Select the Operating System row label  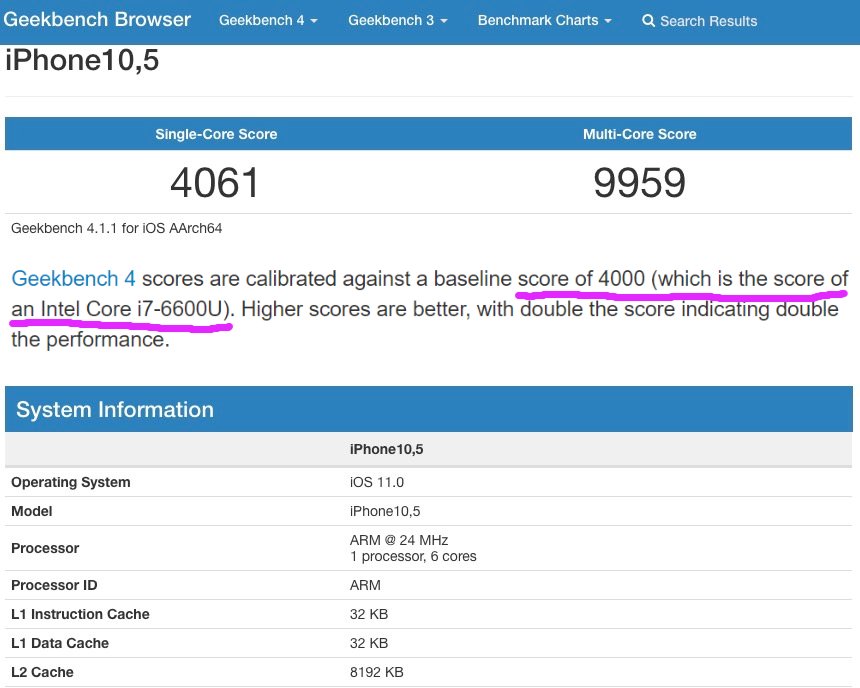[71, 482]
